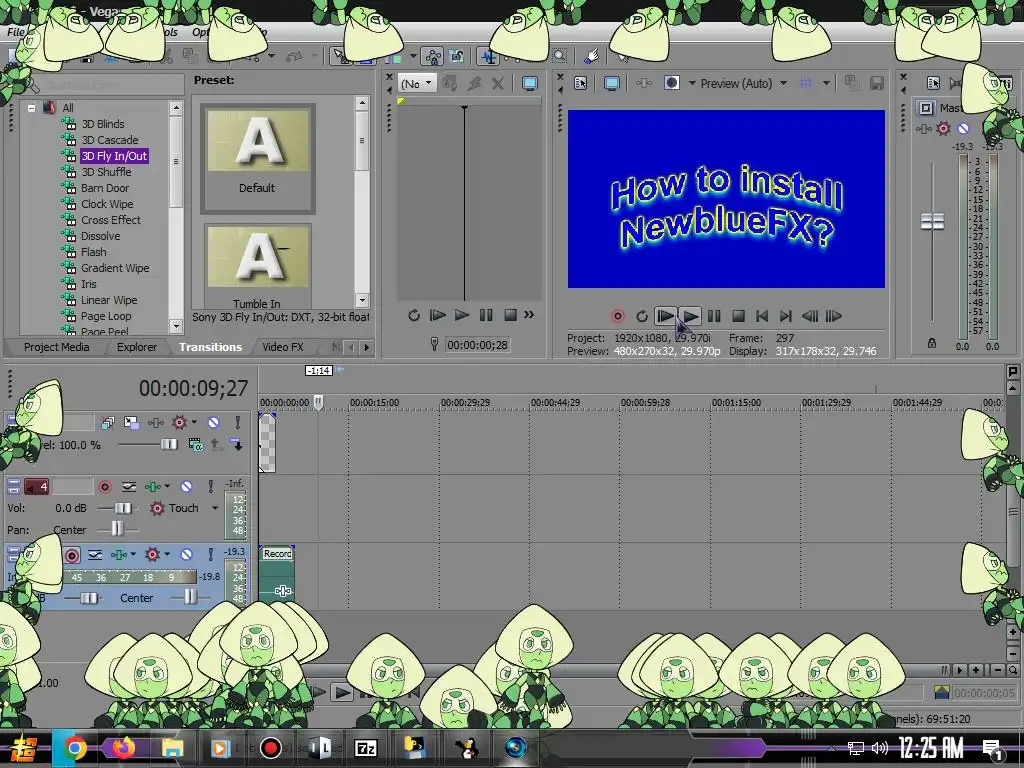Step to the next frame
1024x768 pixels.
click(x=834, y=316)
